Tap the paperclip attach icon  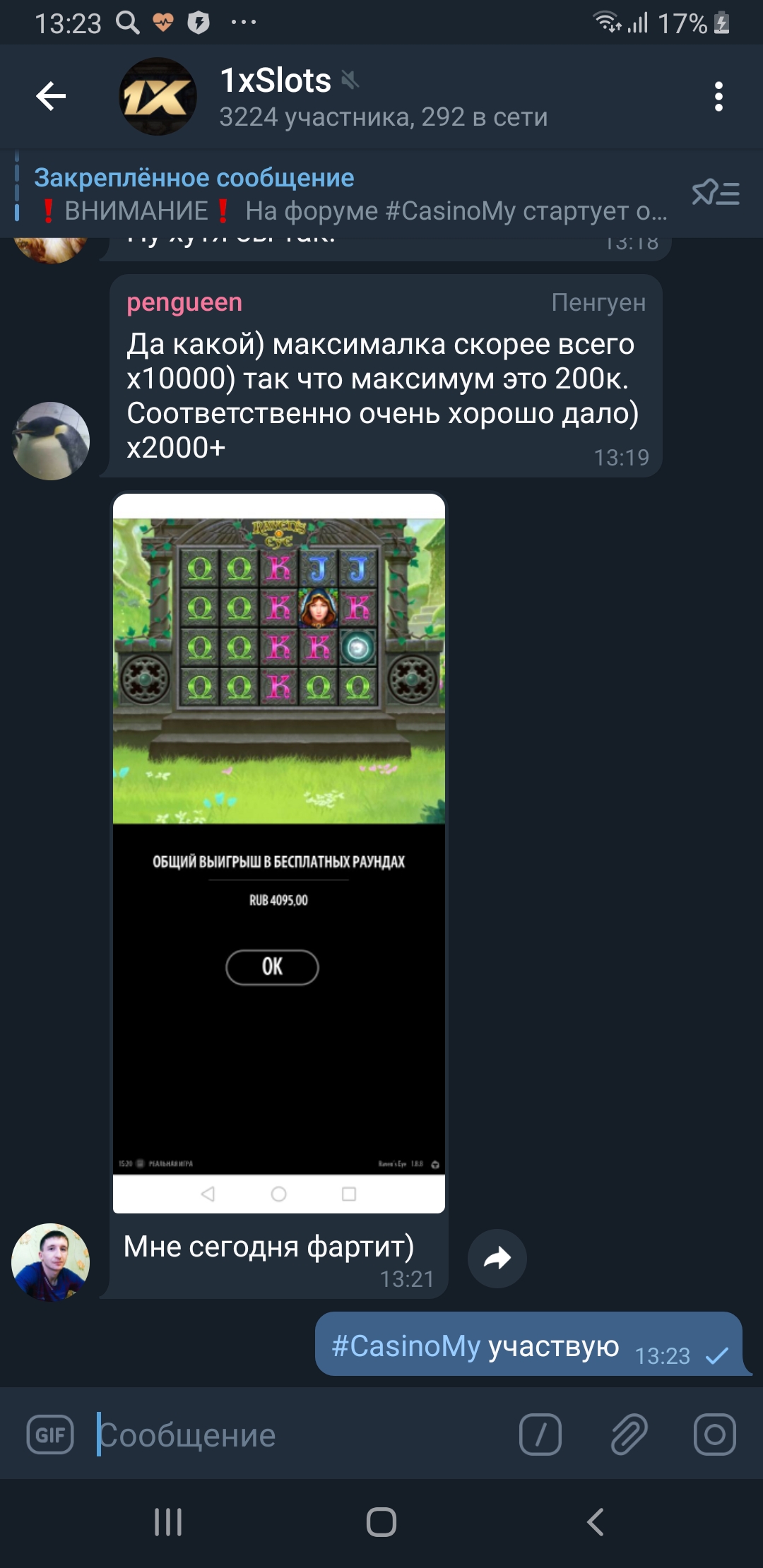[x=628, y=1435]
